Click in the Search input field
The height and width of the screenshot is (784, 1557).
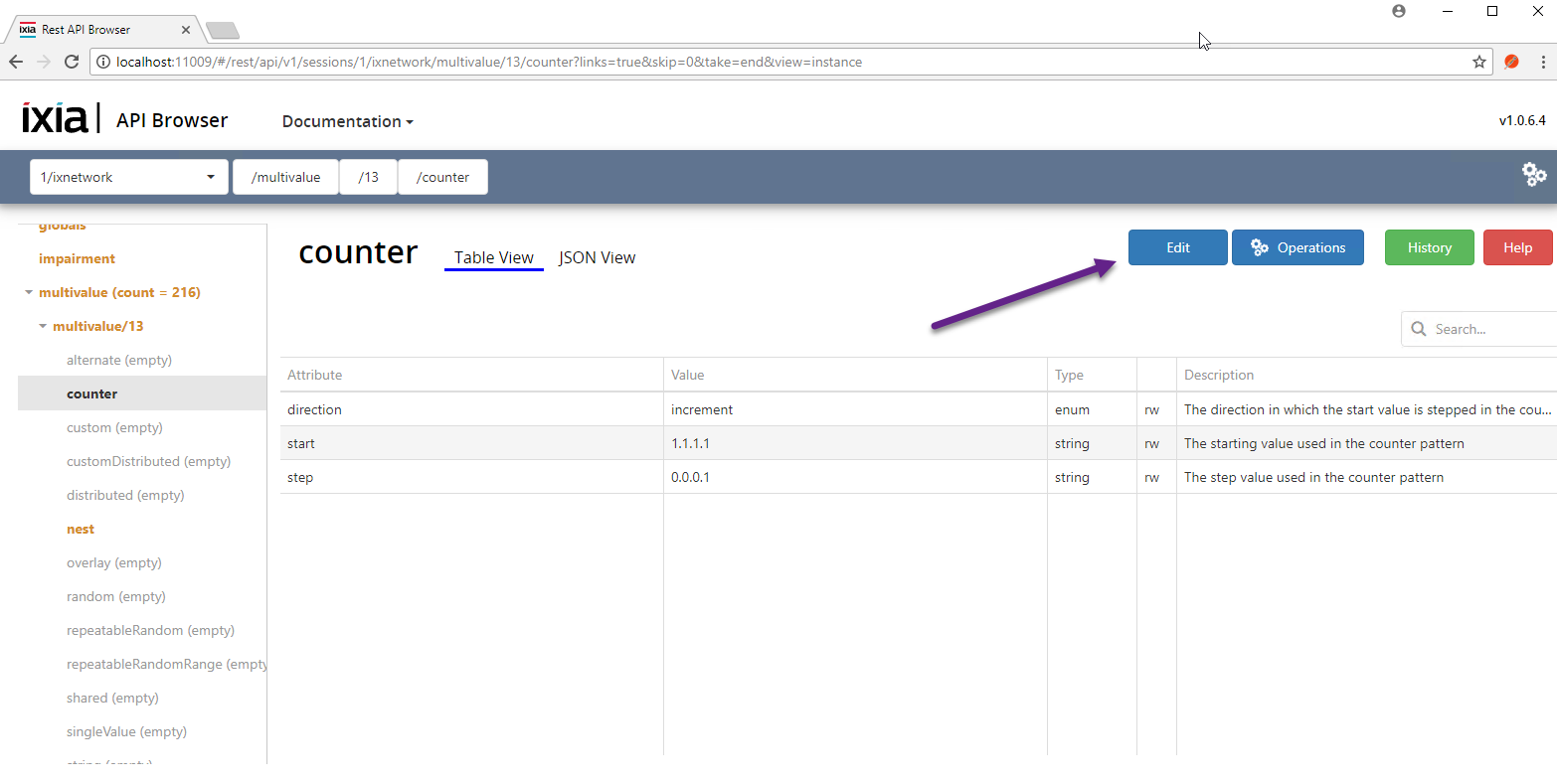coord(1489,329)
